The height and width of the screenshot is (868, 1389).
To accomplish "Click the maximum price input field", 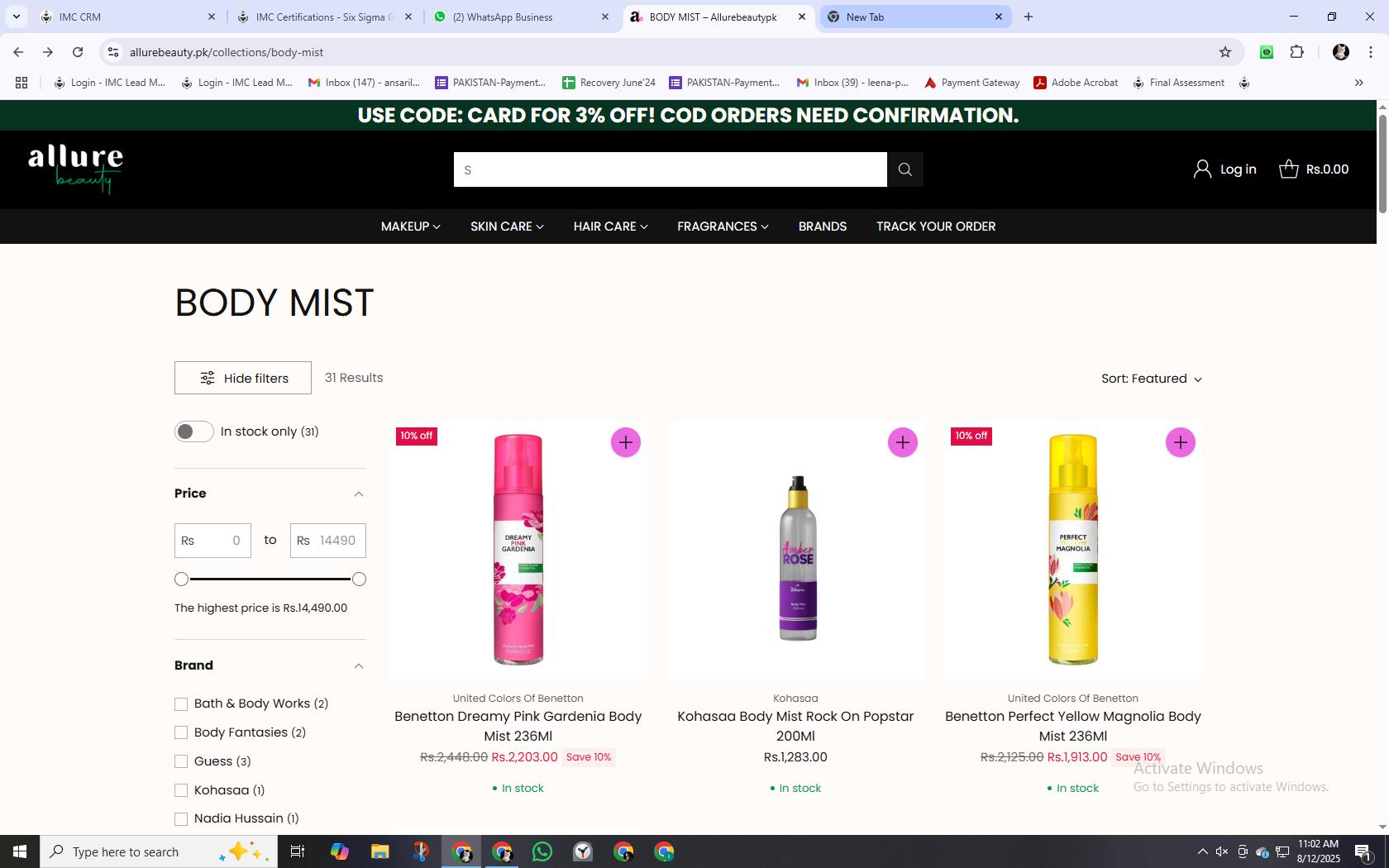I will coord(328,541).
